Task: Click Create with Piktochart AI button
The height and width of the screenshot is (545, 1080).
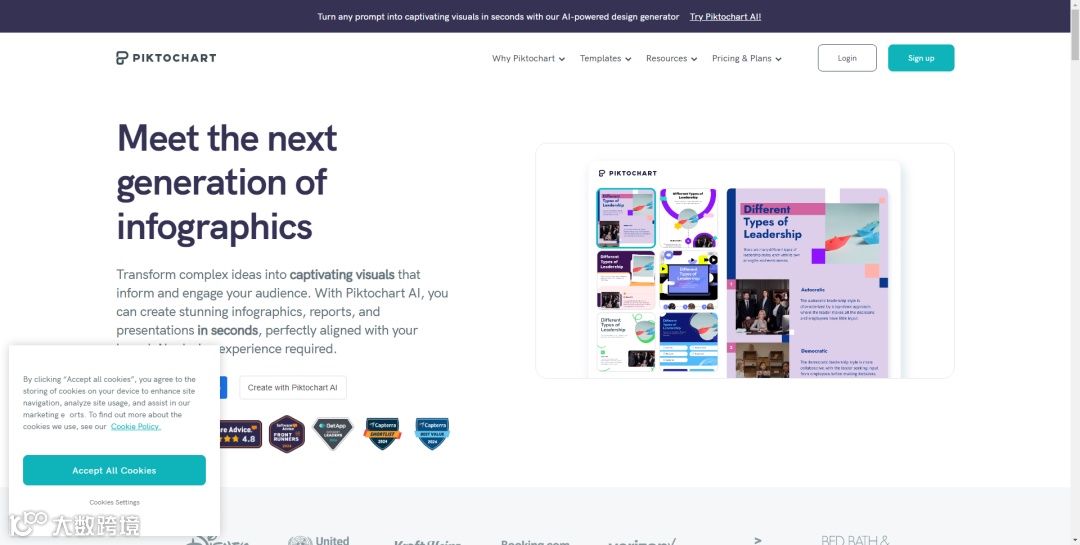Action: (293, 387)
